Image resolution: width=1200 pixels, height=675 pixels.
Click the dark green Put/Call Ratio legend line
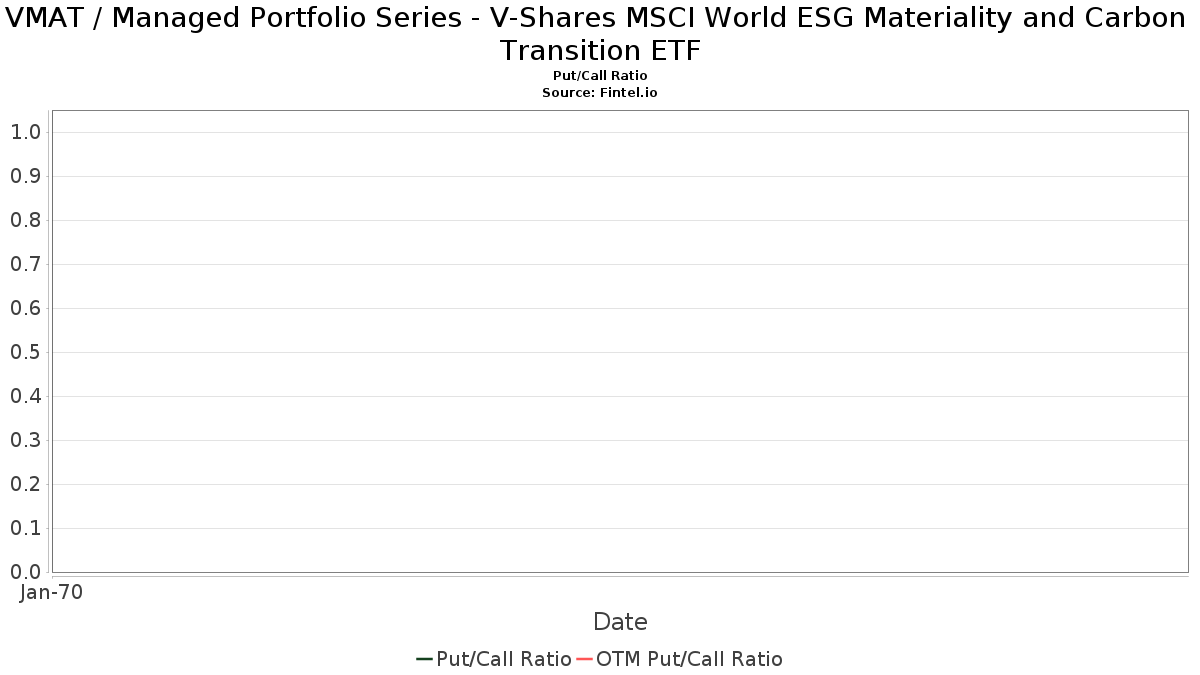(424, 659)
